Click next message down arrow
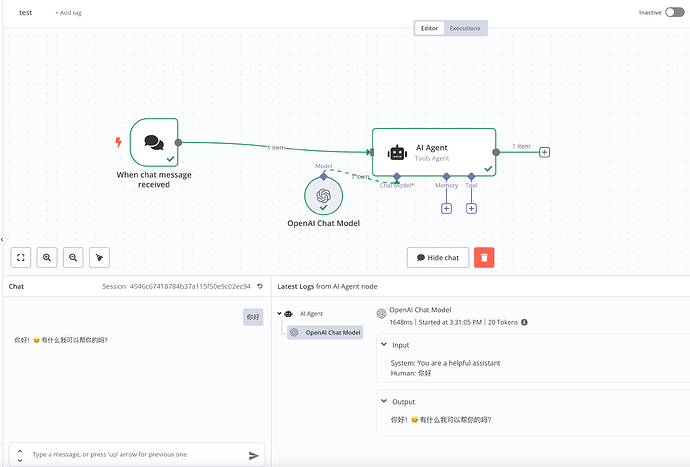The height and width of the screenshot is (467, 690). click(20, 460)
